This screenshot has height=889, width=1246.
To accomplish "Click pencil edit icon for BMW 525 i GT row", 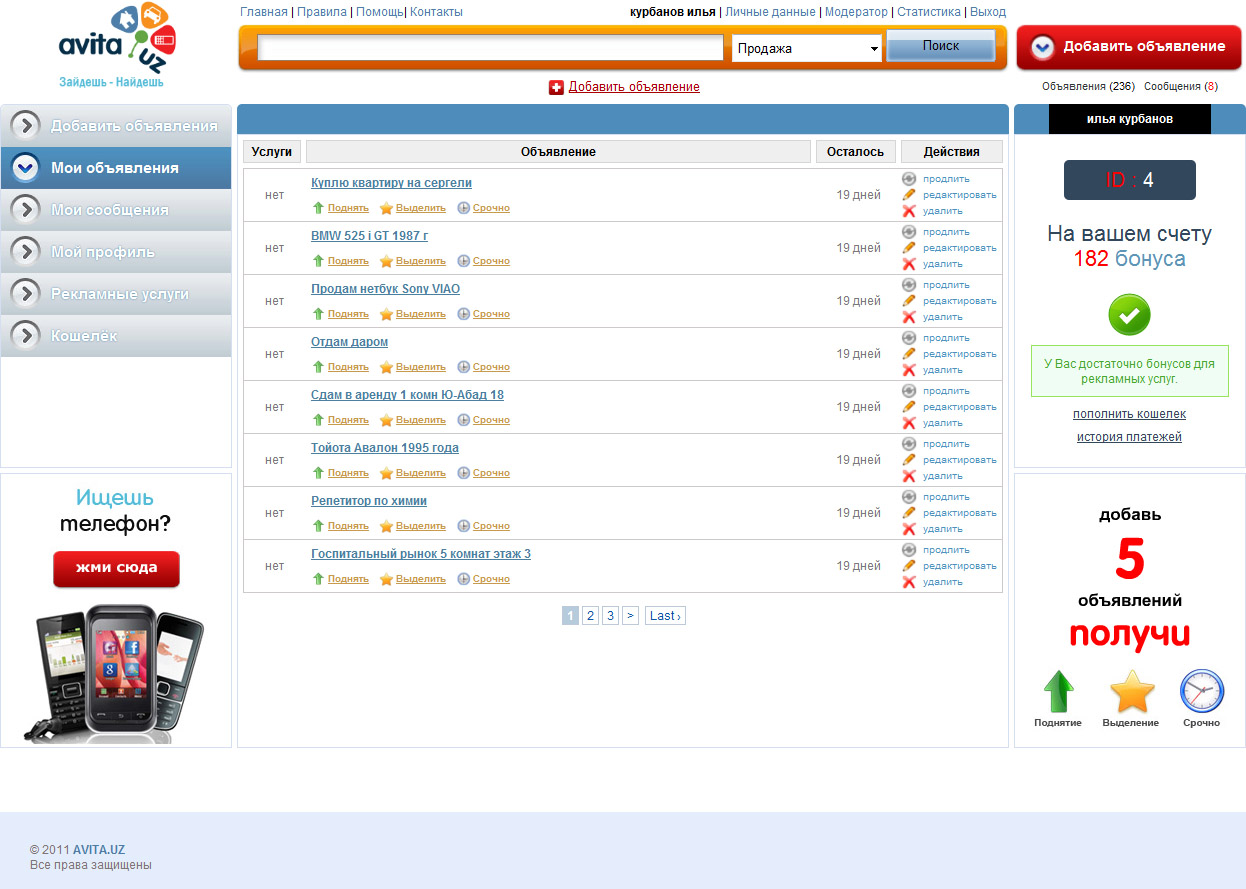I will click(x=909, y=248).
